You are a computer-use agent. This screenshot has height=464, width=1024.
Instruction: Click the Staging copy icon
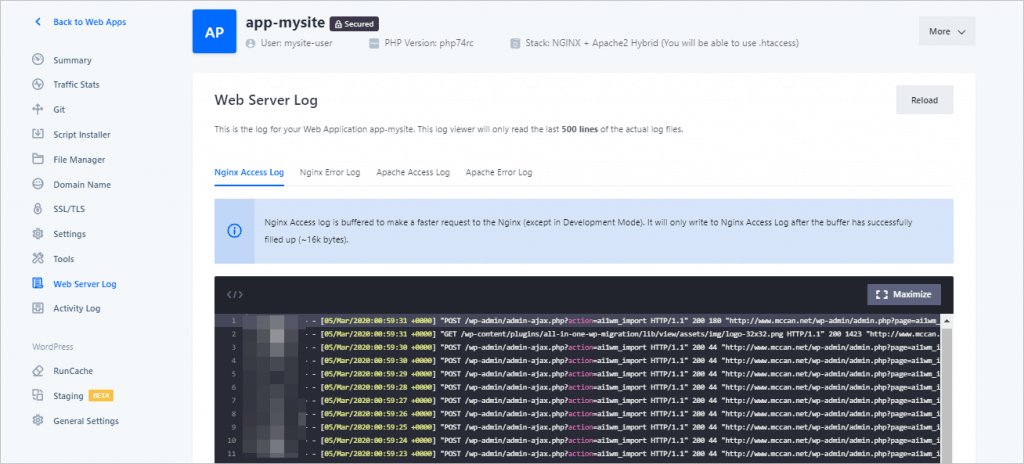(x=38, y=395)
